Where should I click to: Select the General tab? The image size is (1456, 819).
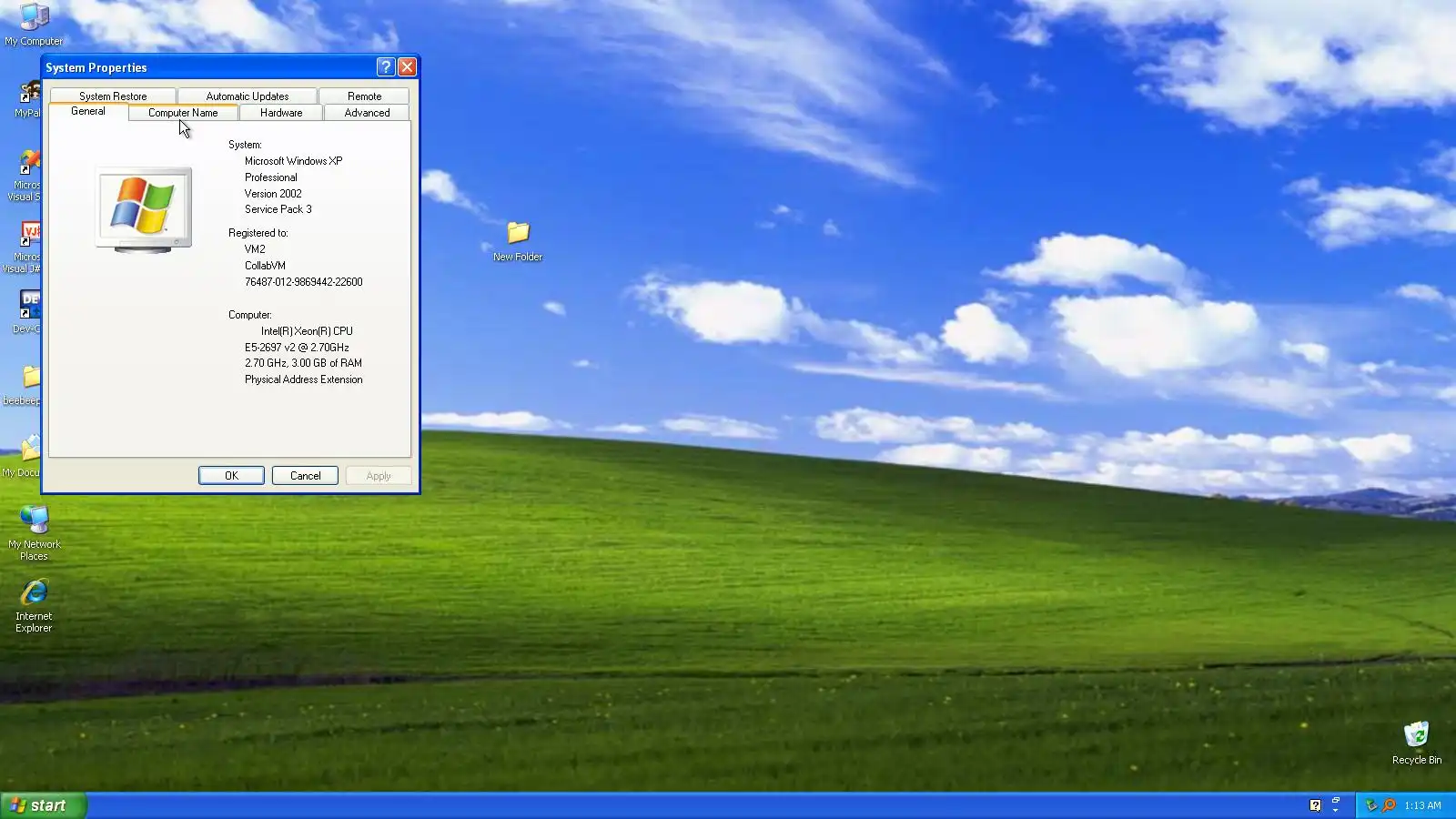point(88,111)
